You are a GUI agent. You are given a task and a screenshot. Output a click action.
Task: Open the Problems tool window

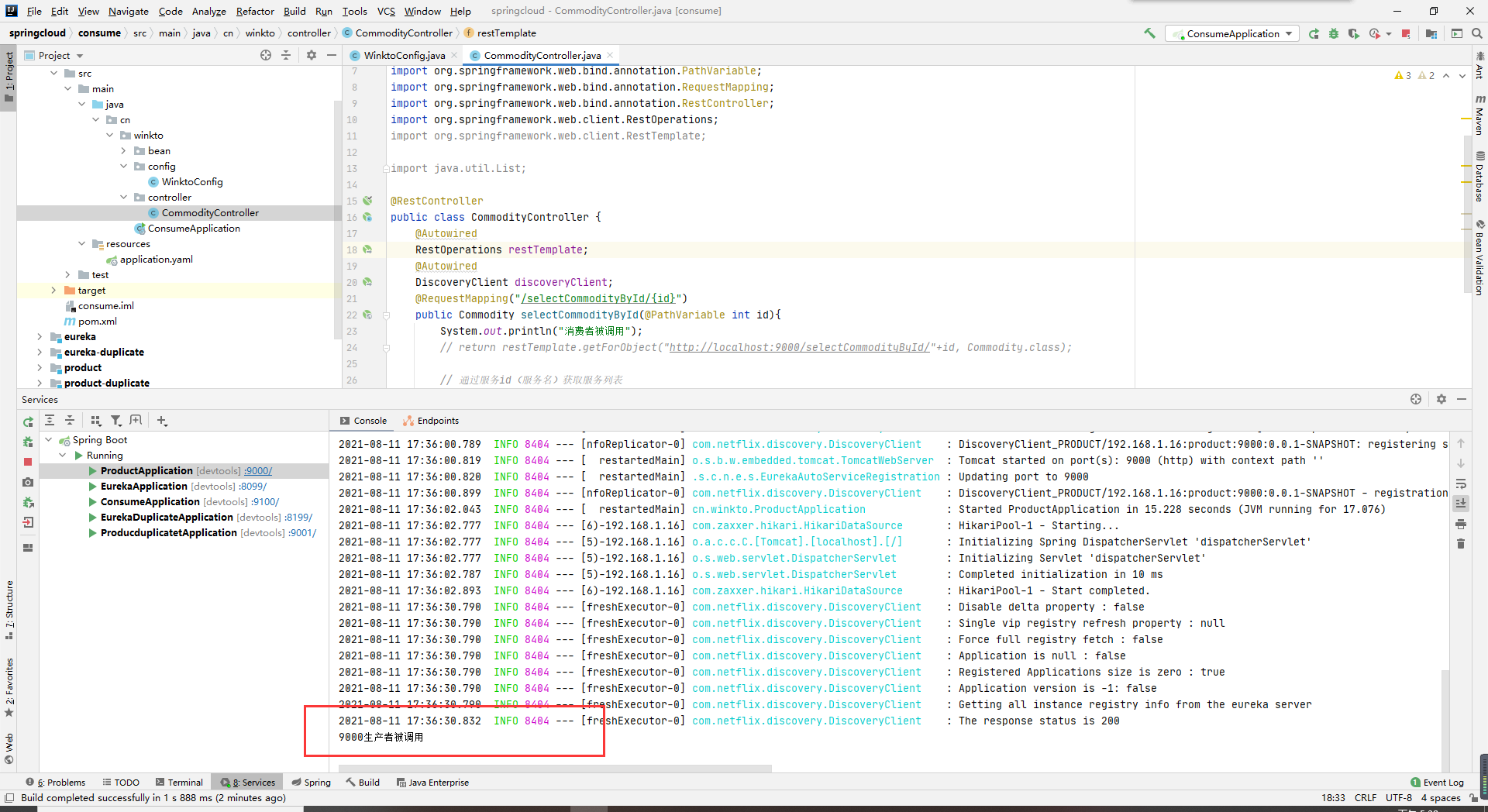pos(55,783)
